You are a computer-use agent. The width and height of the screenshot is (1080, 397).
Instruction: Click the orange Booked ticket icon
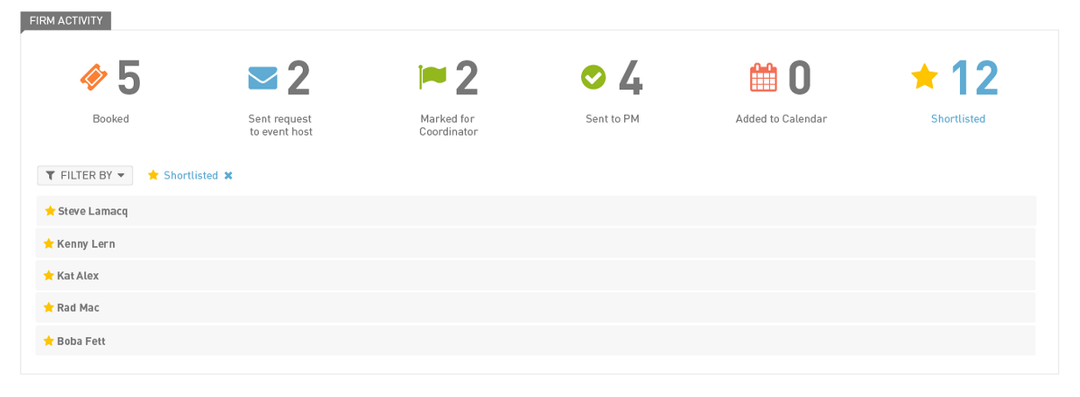click(94, 78)
